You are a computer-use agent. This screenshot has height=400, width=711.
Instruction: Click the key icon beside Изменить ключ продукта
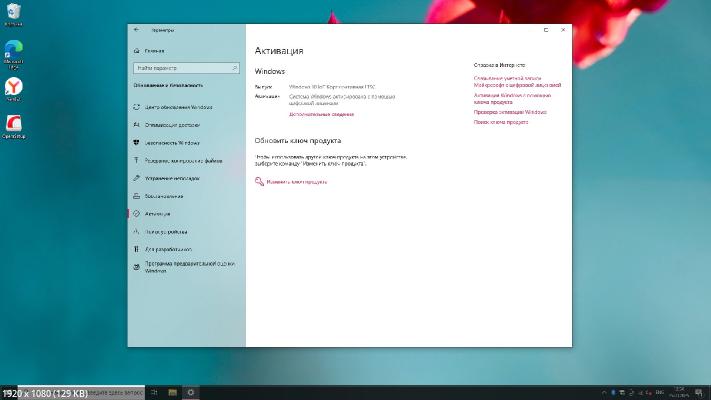pos(259,182)
